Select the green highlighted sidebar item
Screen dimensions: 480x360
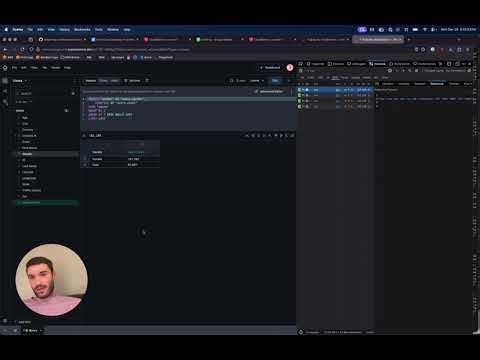pyautogui.click(x=46, y=202)
